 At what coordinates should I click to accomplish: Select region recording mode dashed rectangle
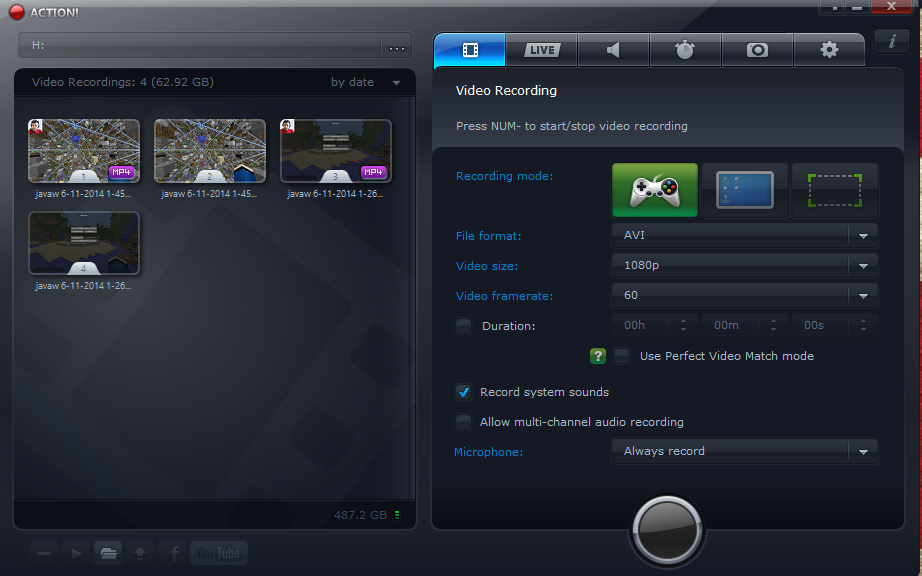pyautogui.click(x=835, y=190)
